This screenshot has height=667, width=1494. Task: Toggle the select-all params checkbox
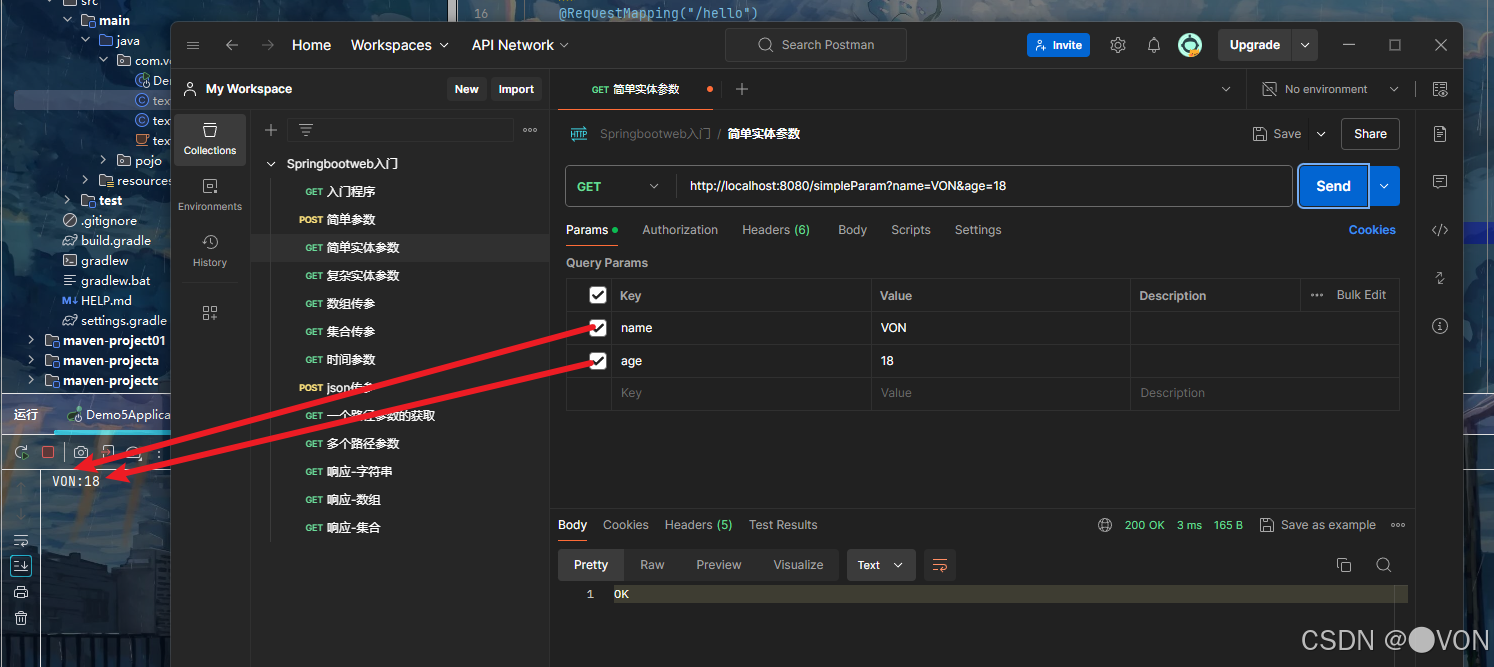[598, 295]
